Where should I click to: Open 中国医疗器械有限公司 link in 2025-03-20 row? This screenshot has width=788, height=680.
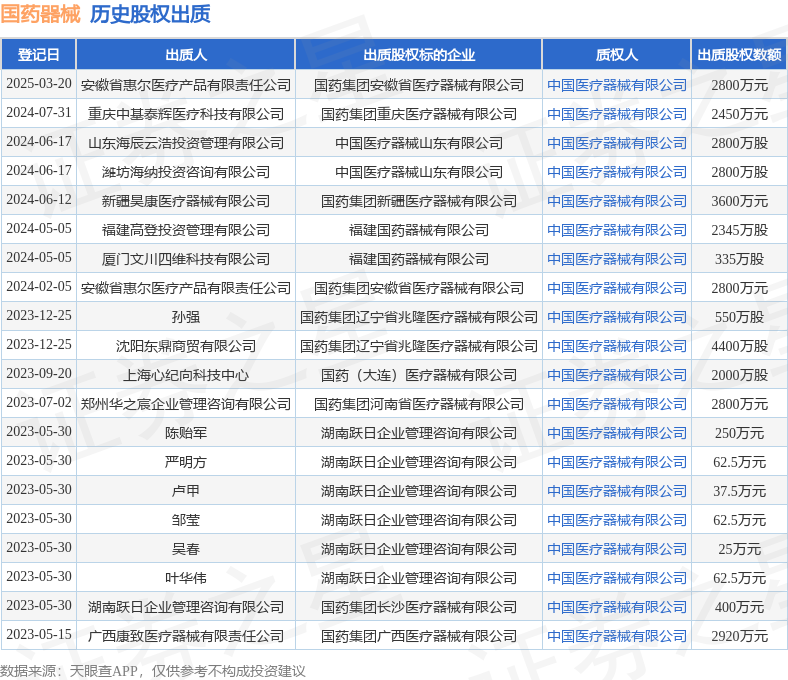click(617, 85)
